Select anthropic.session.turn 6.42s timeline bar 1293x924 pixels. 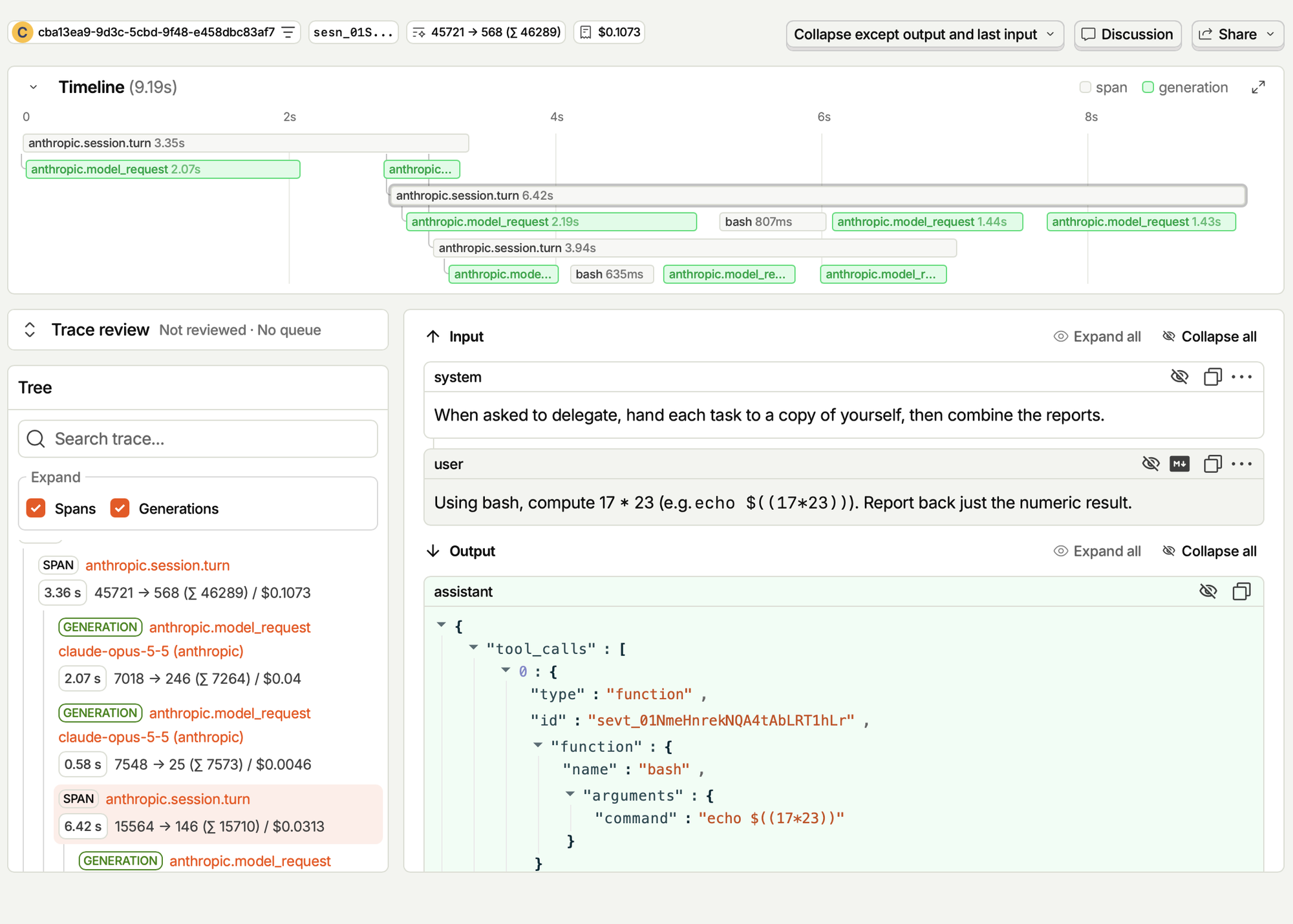pos(817,195)
